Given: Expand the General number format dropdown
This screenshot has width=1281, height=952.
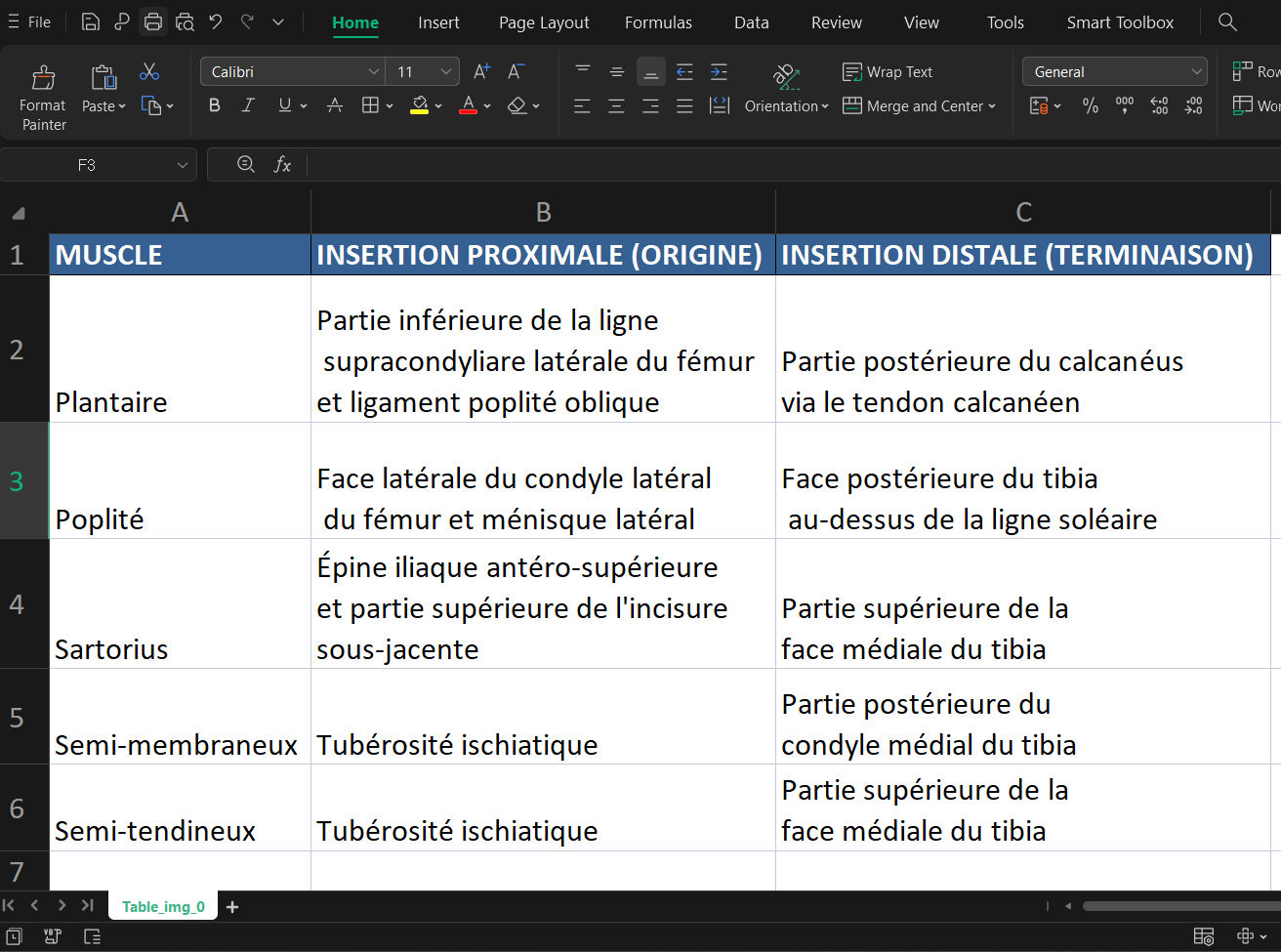Looking at the screenshot, I should [1198, 71].
